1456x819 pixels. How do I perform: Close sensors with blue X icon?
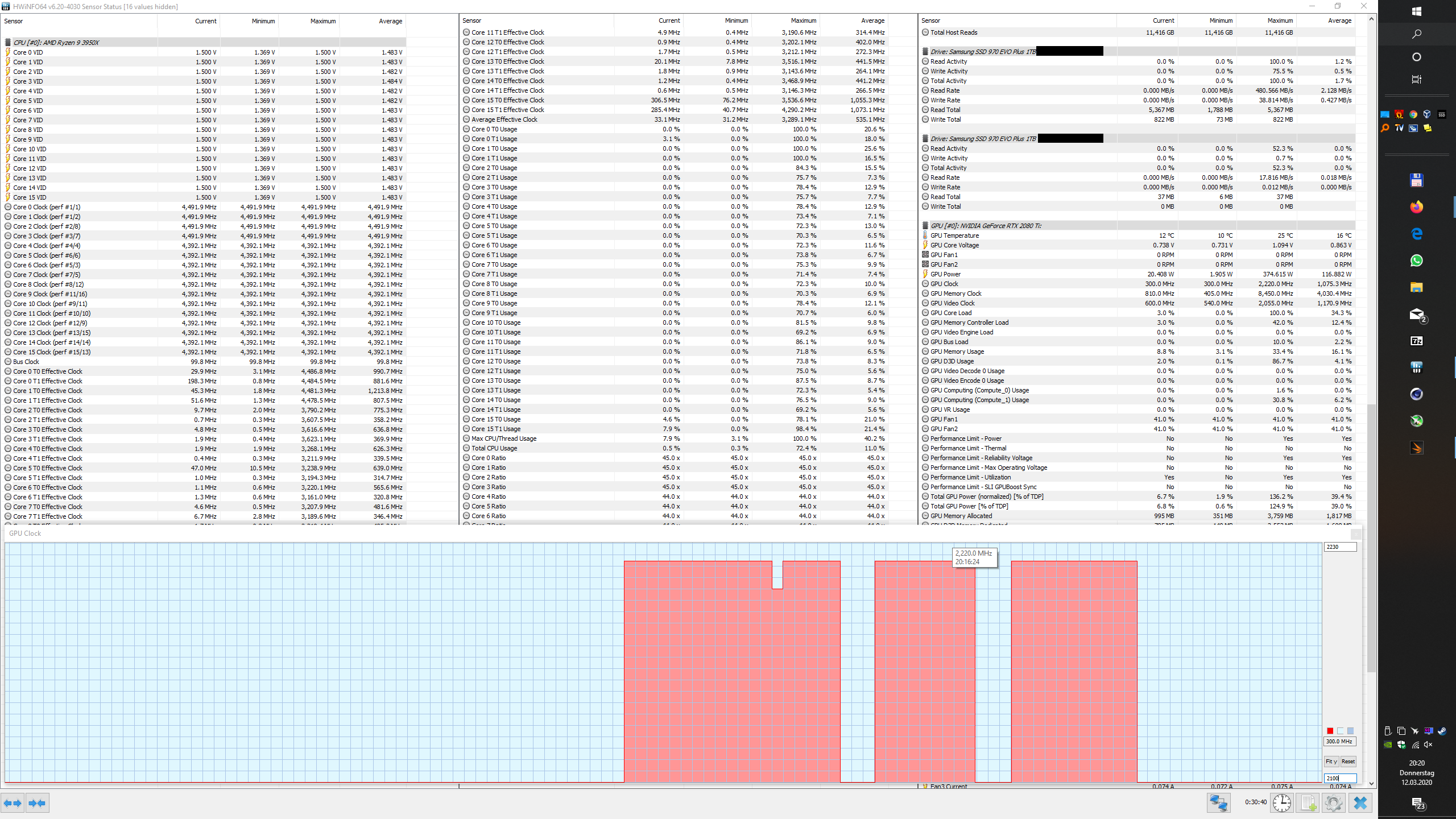pos(1360,803)
